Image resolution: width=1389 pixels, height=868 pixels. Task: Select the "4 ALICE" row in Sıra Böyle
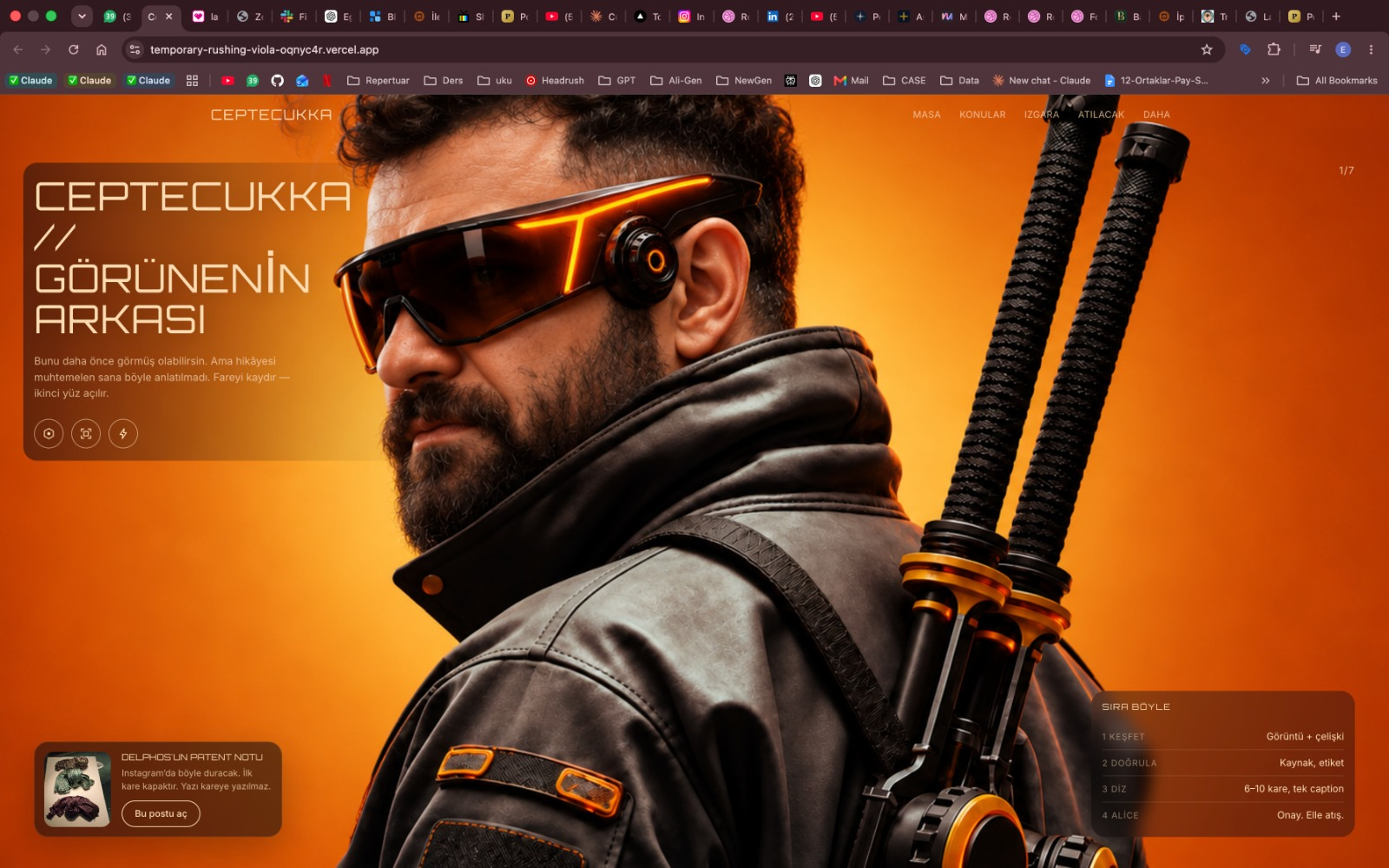(1222, 815)
